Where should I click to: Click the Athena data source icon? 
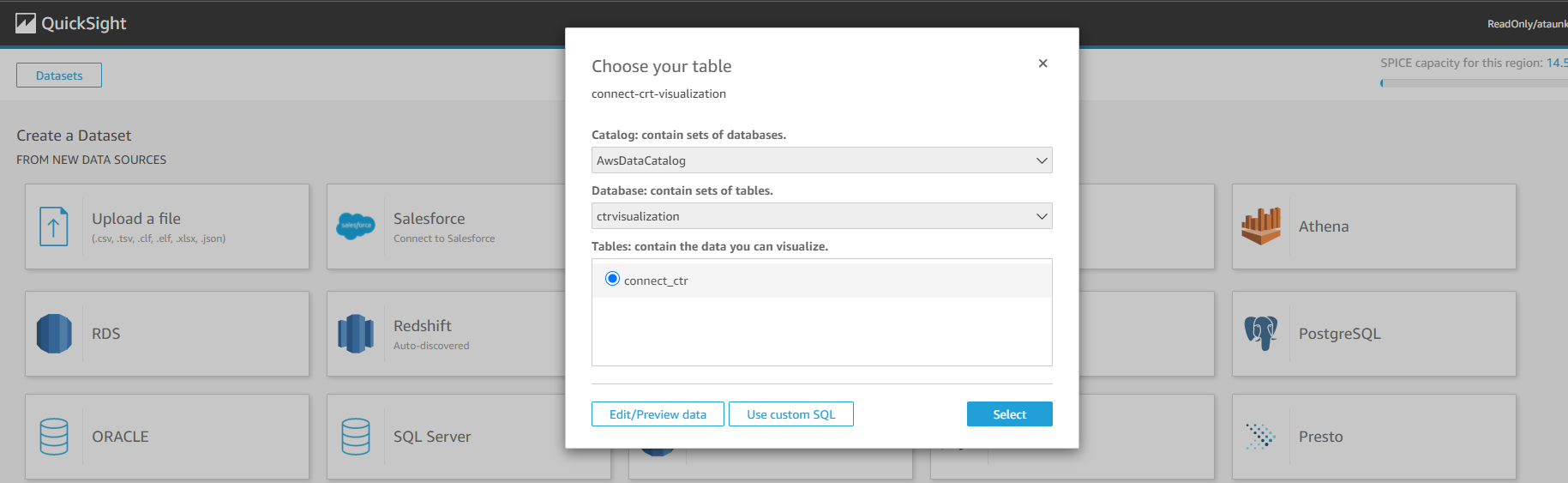(1261, 226)
